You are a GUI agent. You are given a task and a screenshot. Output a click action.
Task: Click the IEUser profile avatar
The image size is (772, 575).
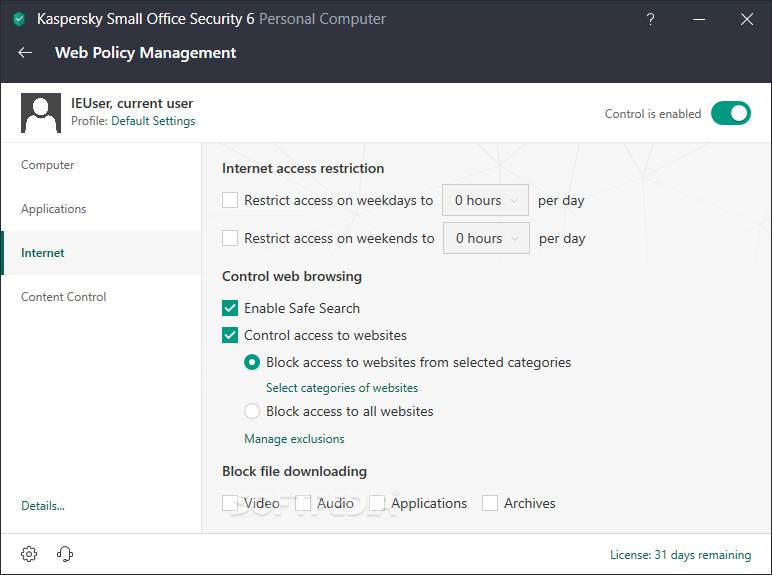coord(41,113)
